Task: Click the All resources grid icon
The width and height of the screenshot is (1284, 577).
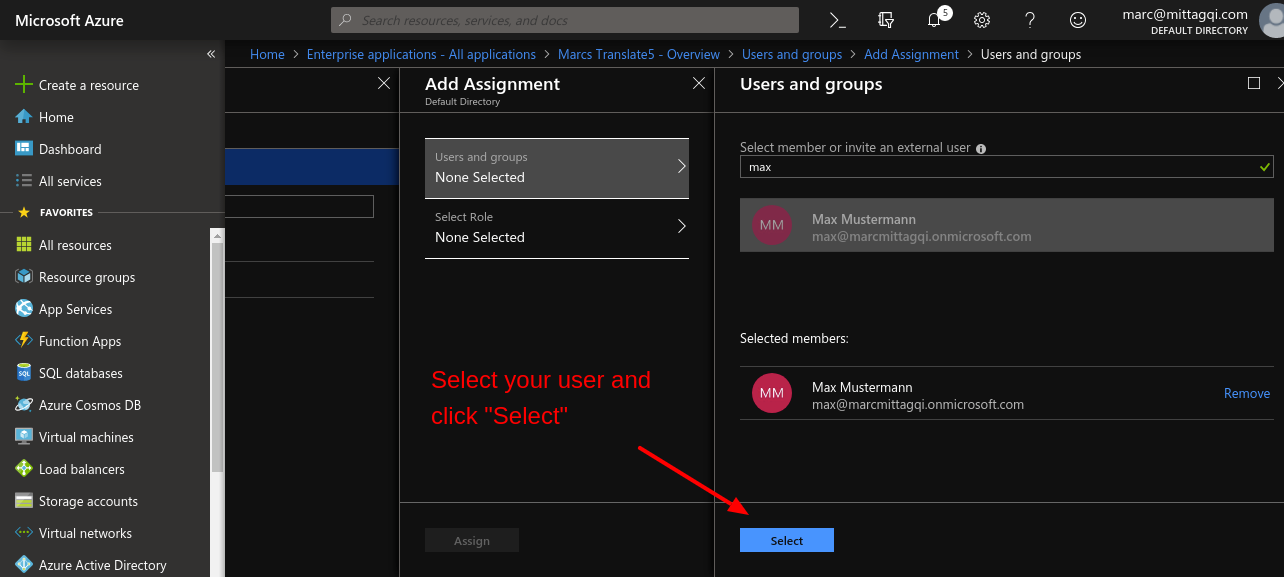Action: point(24,245)
